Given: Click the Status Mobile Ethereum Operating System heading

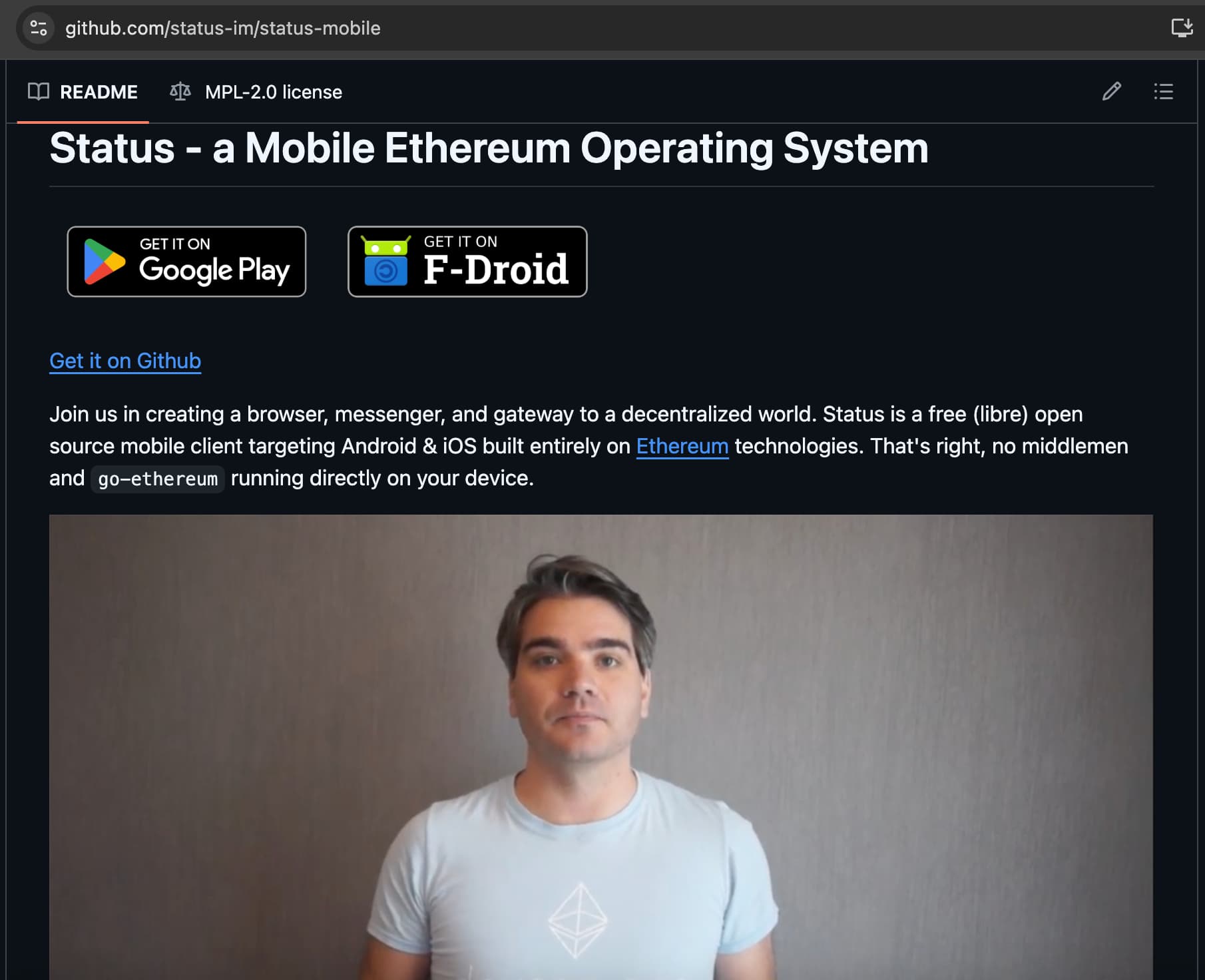Looking at the screenshot, I should coord(489,148).
